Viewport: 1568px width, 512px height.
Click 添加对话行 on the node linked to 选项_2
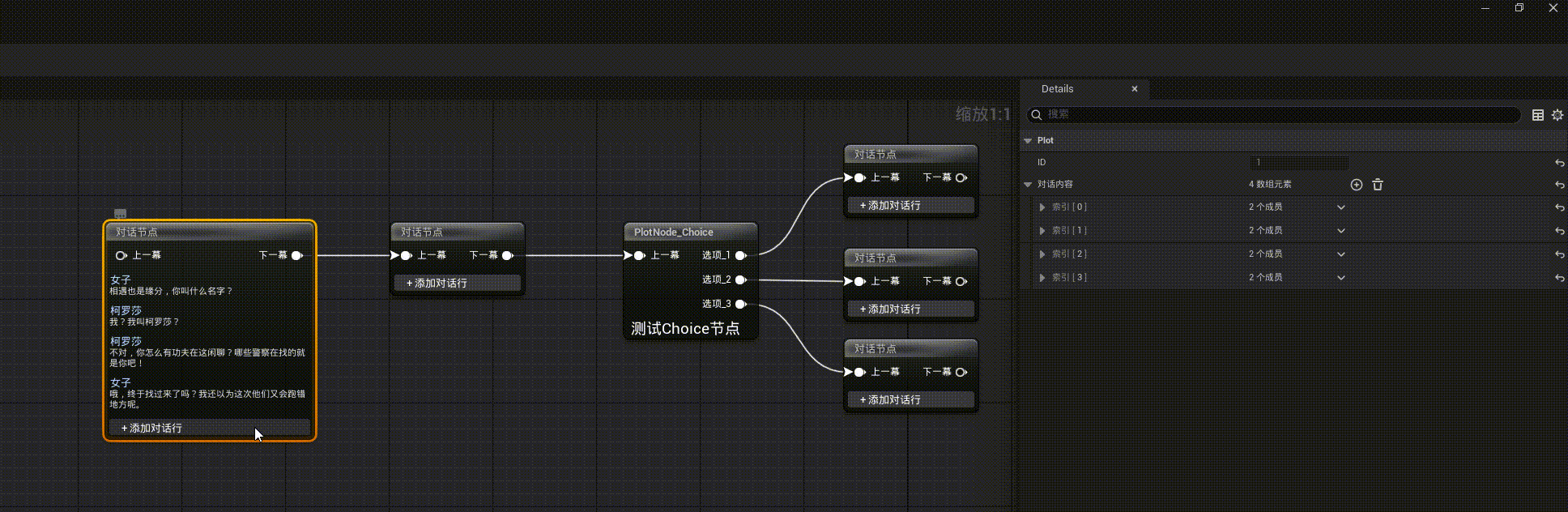[x=911, y=309]
